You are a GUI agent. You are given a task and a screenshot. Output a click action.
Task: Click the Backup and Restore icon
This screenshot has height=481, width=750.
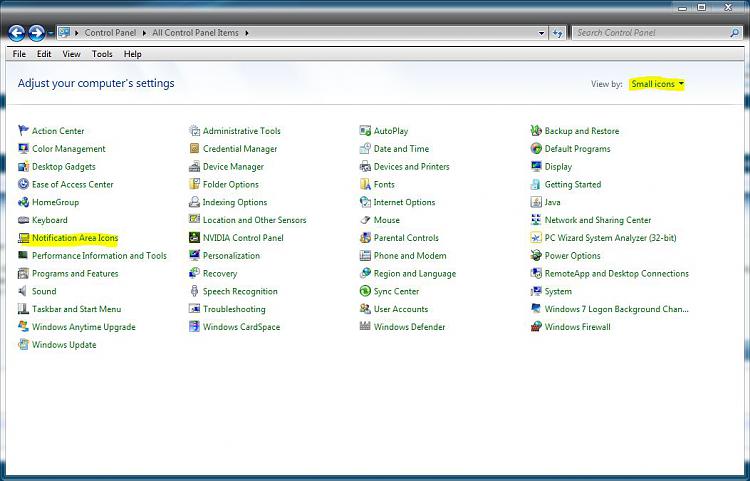[536, 130]
